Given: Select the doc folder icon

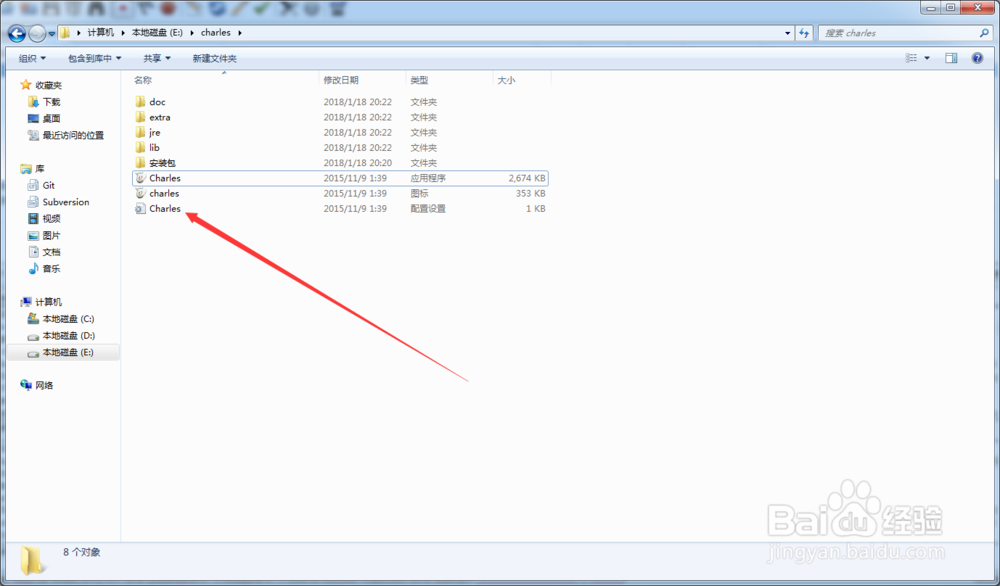Looking at the screenshot, I should click(140, 102).
